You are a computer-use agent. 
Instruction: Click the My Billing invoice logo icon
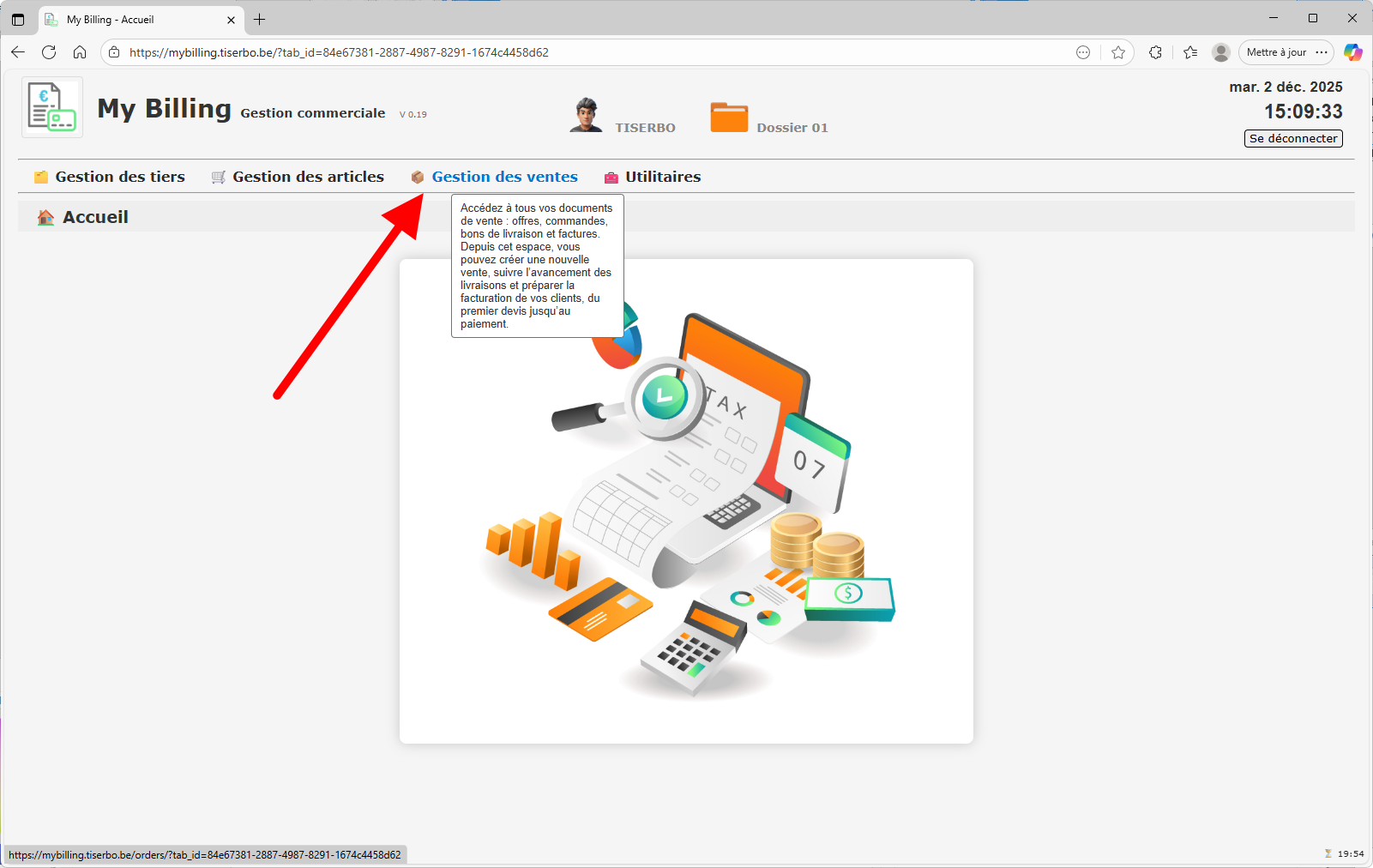pos(51,107)
